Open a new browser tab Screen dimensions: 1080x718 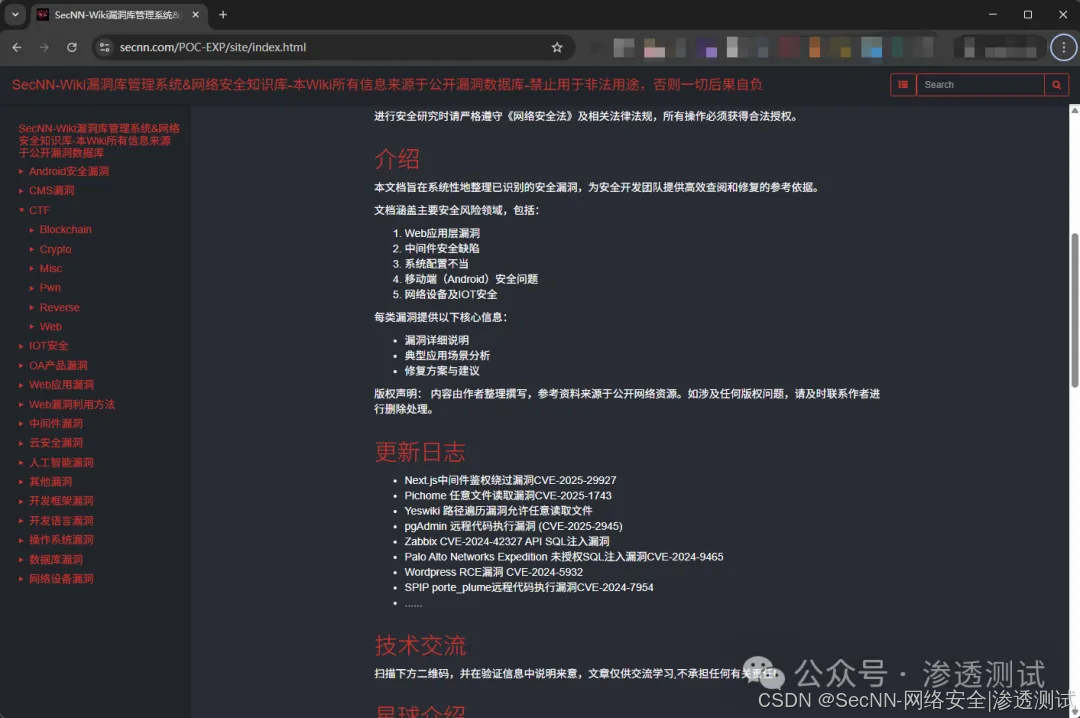222,15
